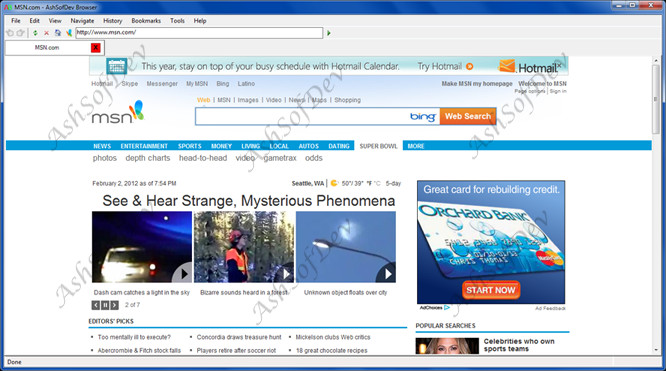This screenshot has width=666, height=371.
Task: Play the bizarre forest sounds video
Action: pos(244,247)
